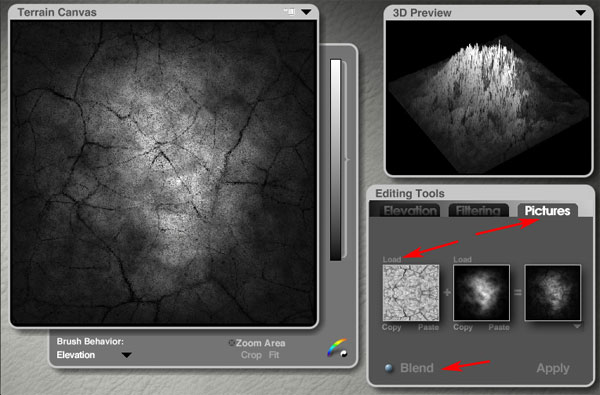Image resolution: width=600 pixels, height=395 pixels.
Task: Click Load above the first picture
Action: coord(392,260)
